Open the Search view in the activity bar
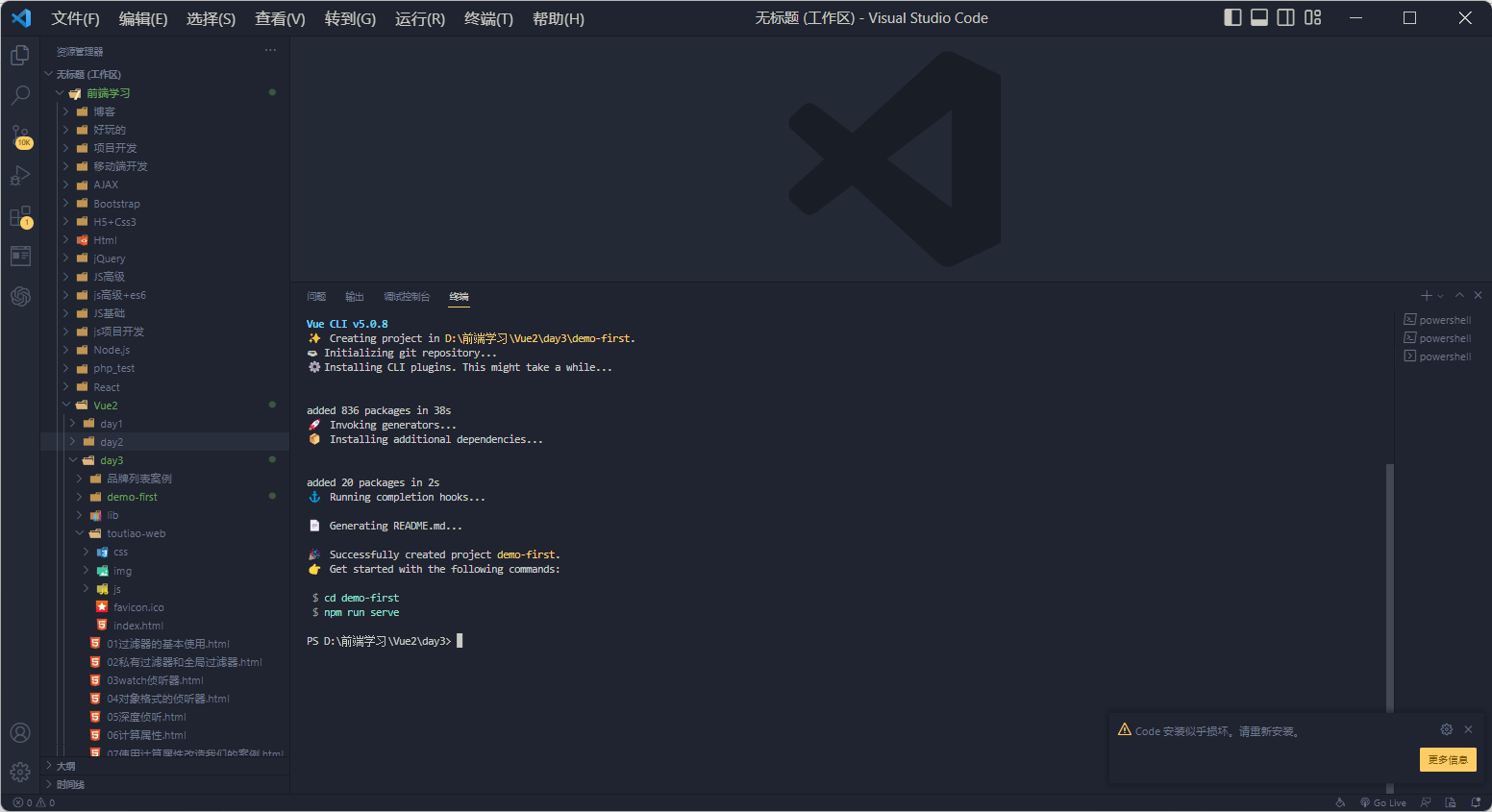 20,95
